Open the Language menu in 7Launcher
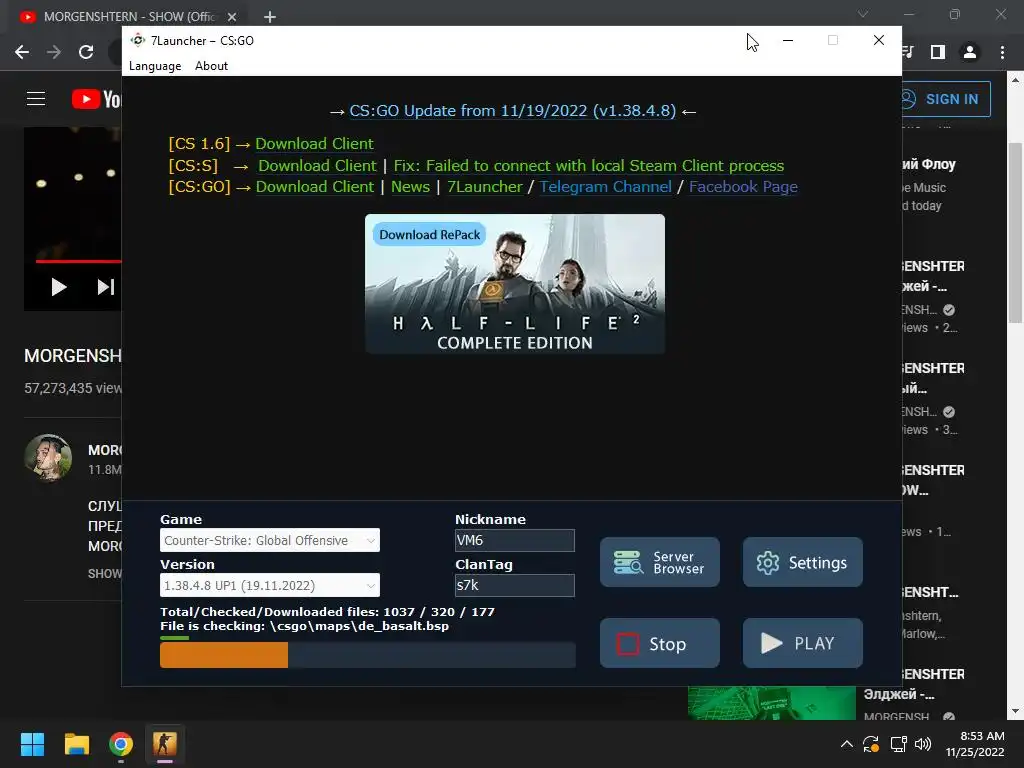The height and width of the screenshot is (768, 1024). coord(155,66)
